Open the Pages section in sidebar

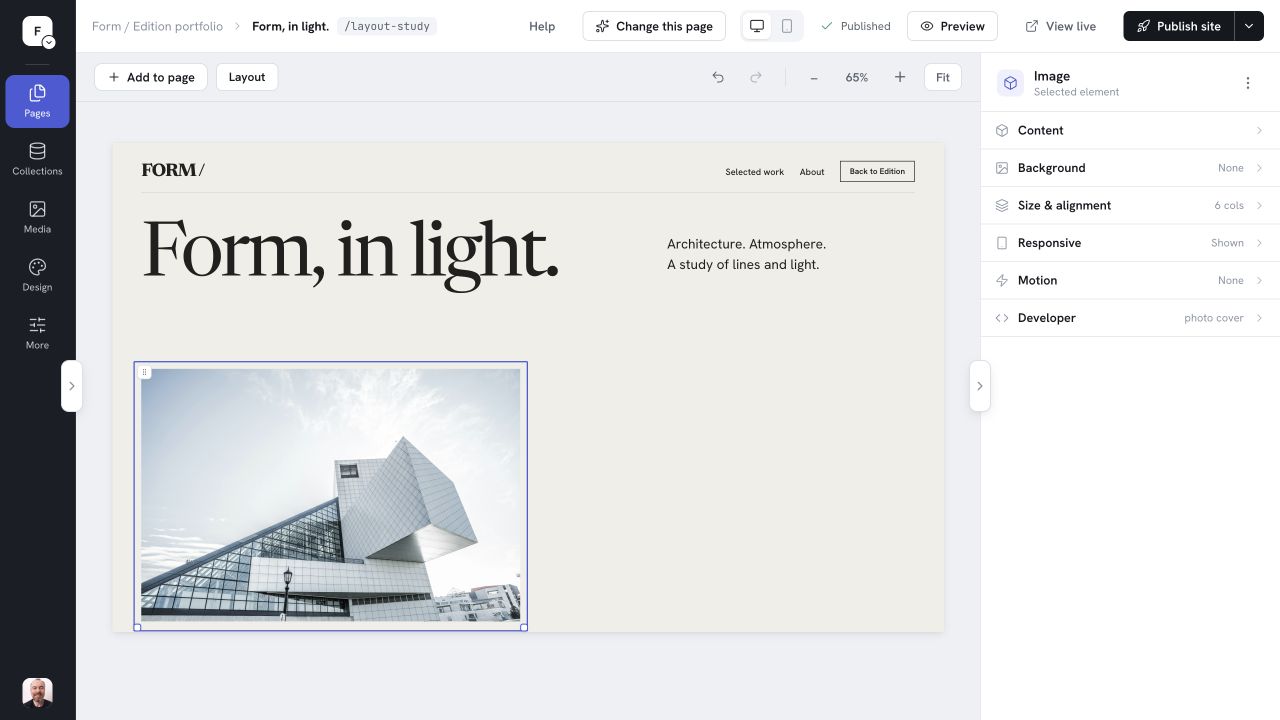[x=37, y=101]
